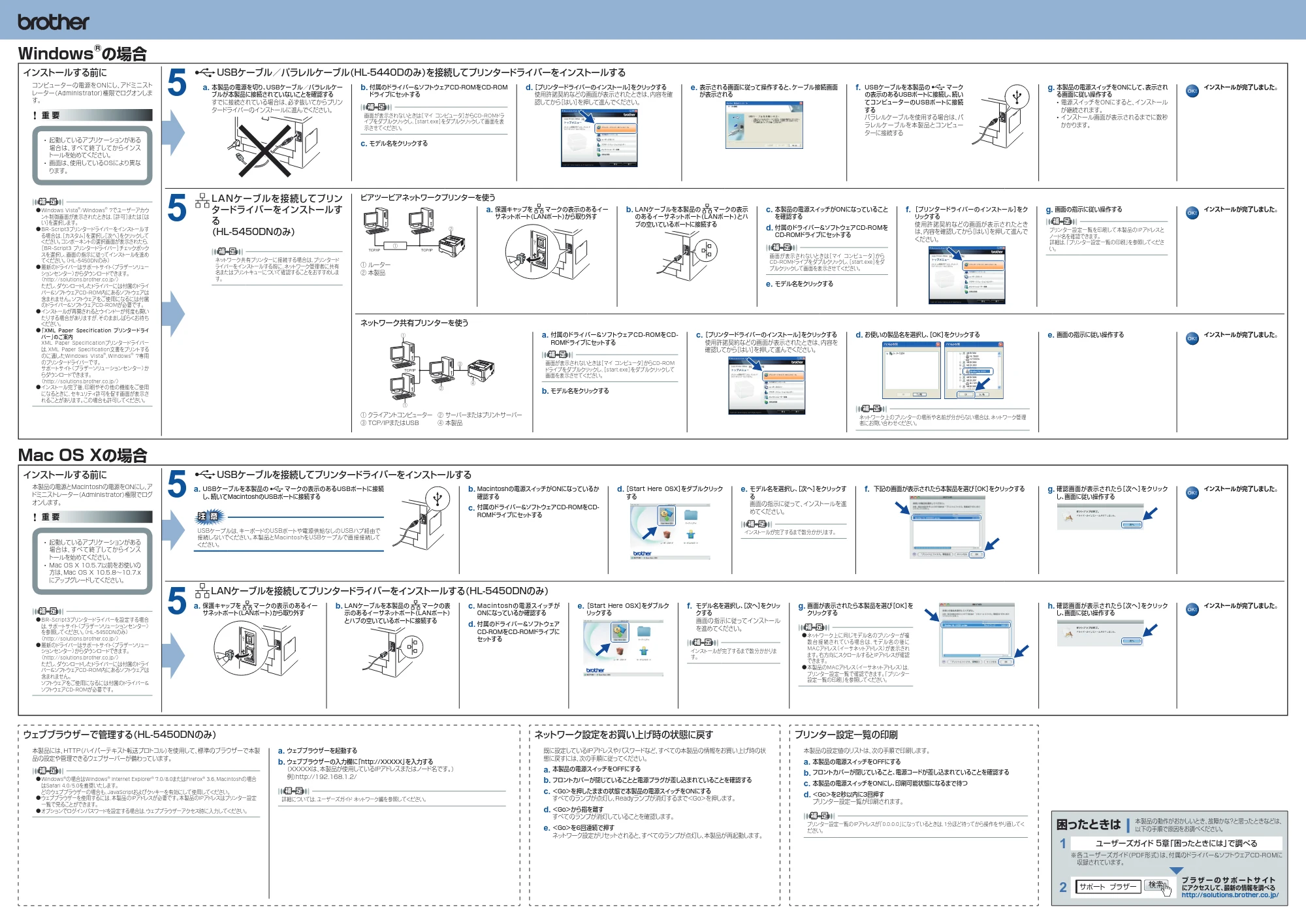Click the ウェブブラウザーで管理する(HL-5450DNのみ) heading
1306x924 pixels.
point(119,735)
